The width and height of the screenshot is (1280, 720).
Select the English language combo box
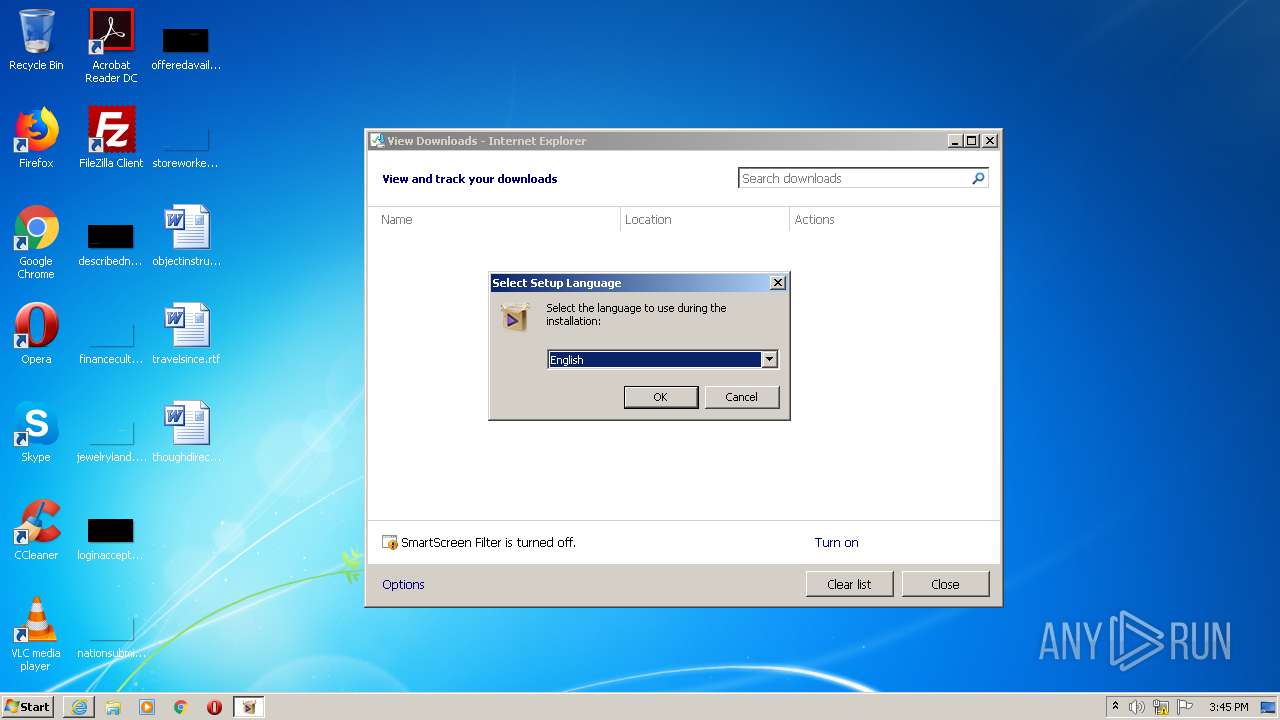tap(663, 360)
